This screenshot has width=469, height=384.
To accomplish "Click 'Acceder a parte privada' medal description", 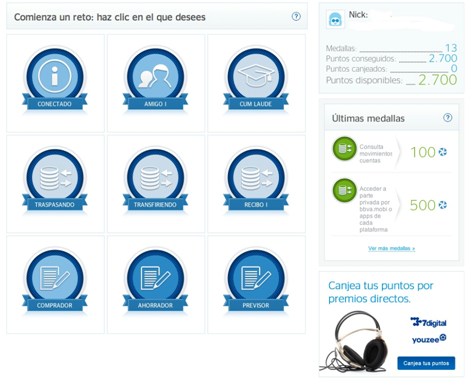I will [376, 209].
